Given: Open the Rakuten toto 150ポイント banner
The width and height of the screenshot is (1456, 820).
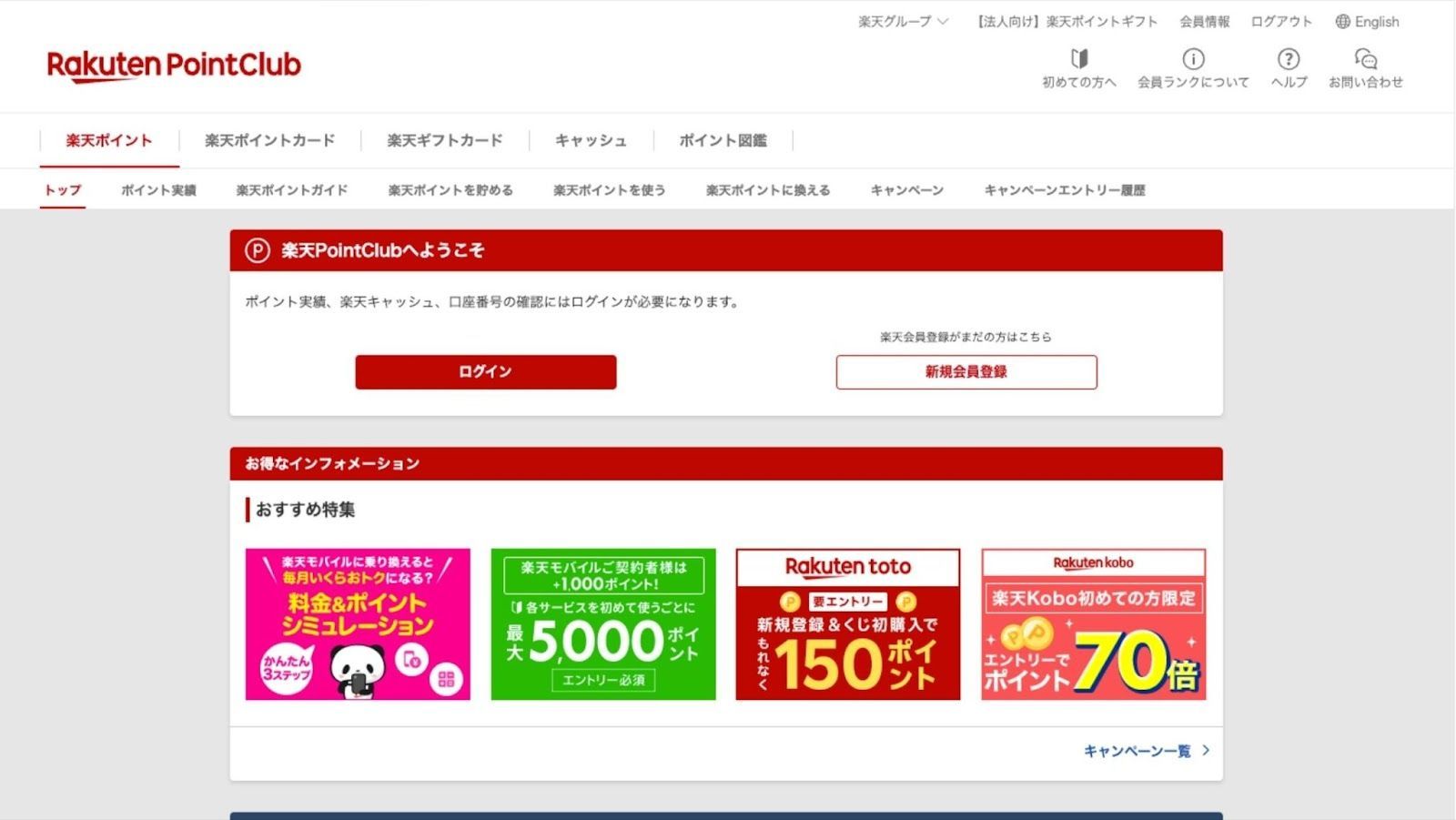Looking at the screenshot, I should (848, 624).
